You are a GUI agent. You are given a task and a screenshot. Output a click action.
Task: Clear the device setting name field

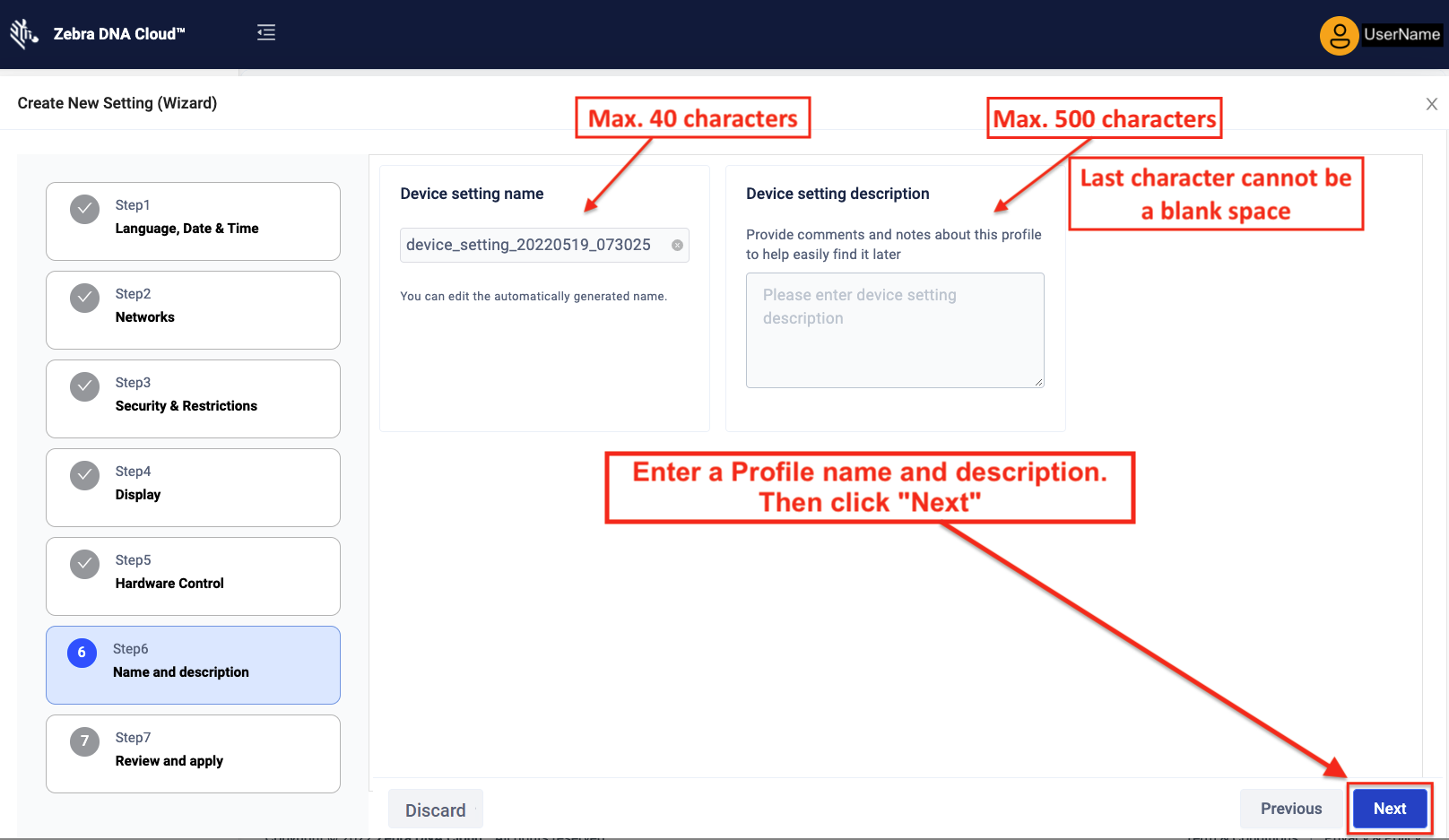[677, 245]
